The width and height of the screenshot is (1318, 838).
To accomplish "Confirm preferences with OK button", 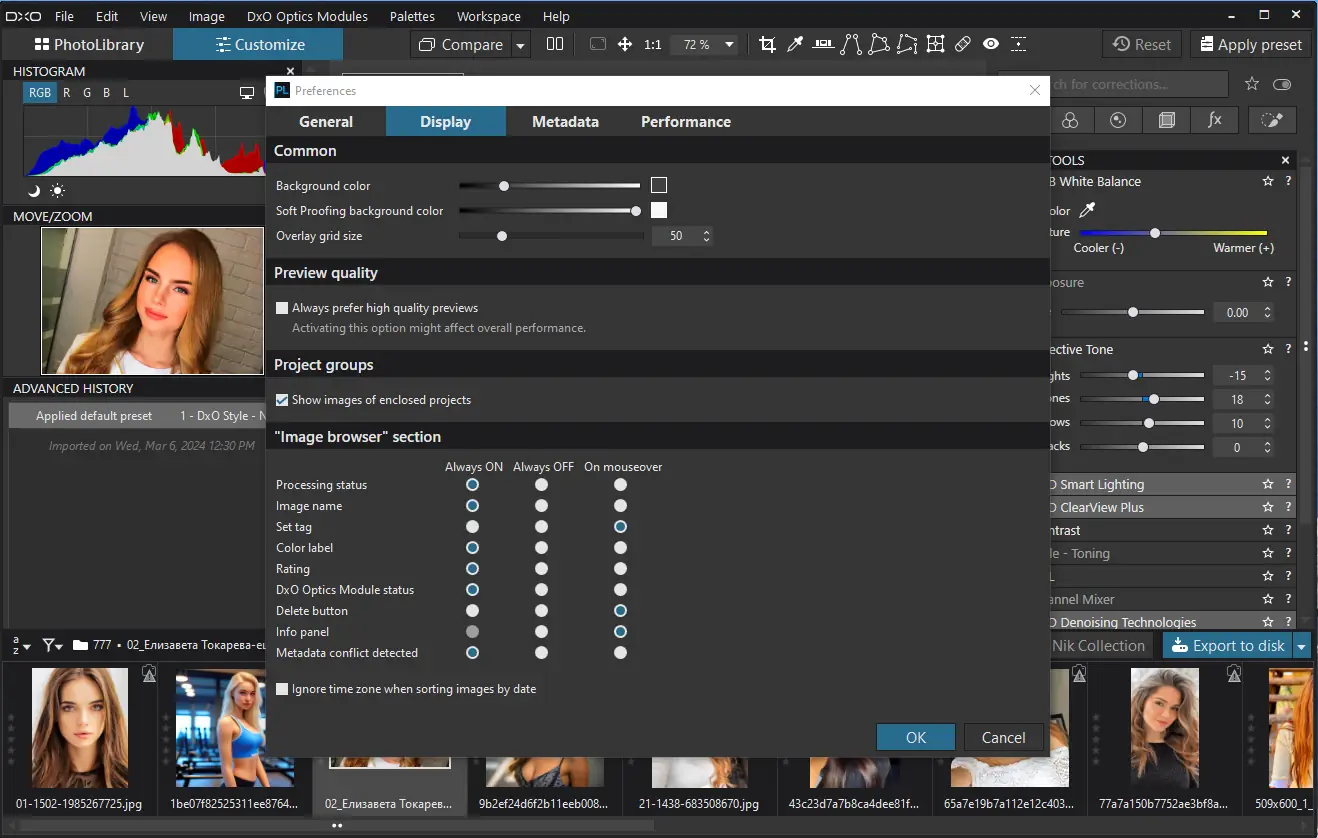I will [x=915, y=737].
